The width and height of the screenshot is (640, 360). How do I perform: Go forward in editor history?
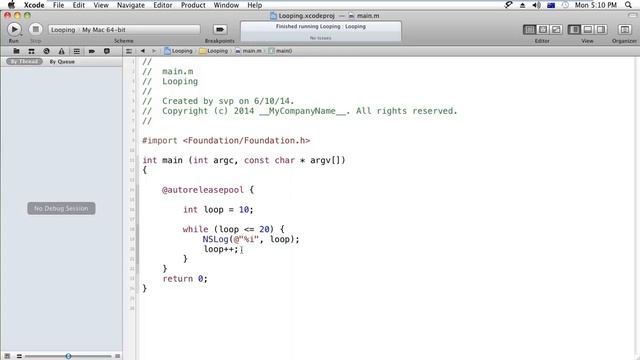coord(154,51)
